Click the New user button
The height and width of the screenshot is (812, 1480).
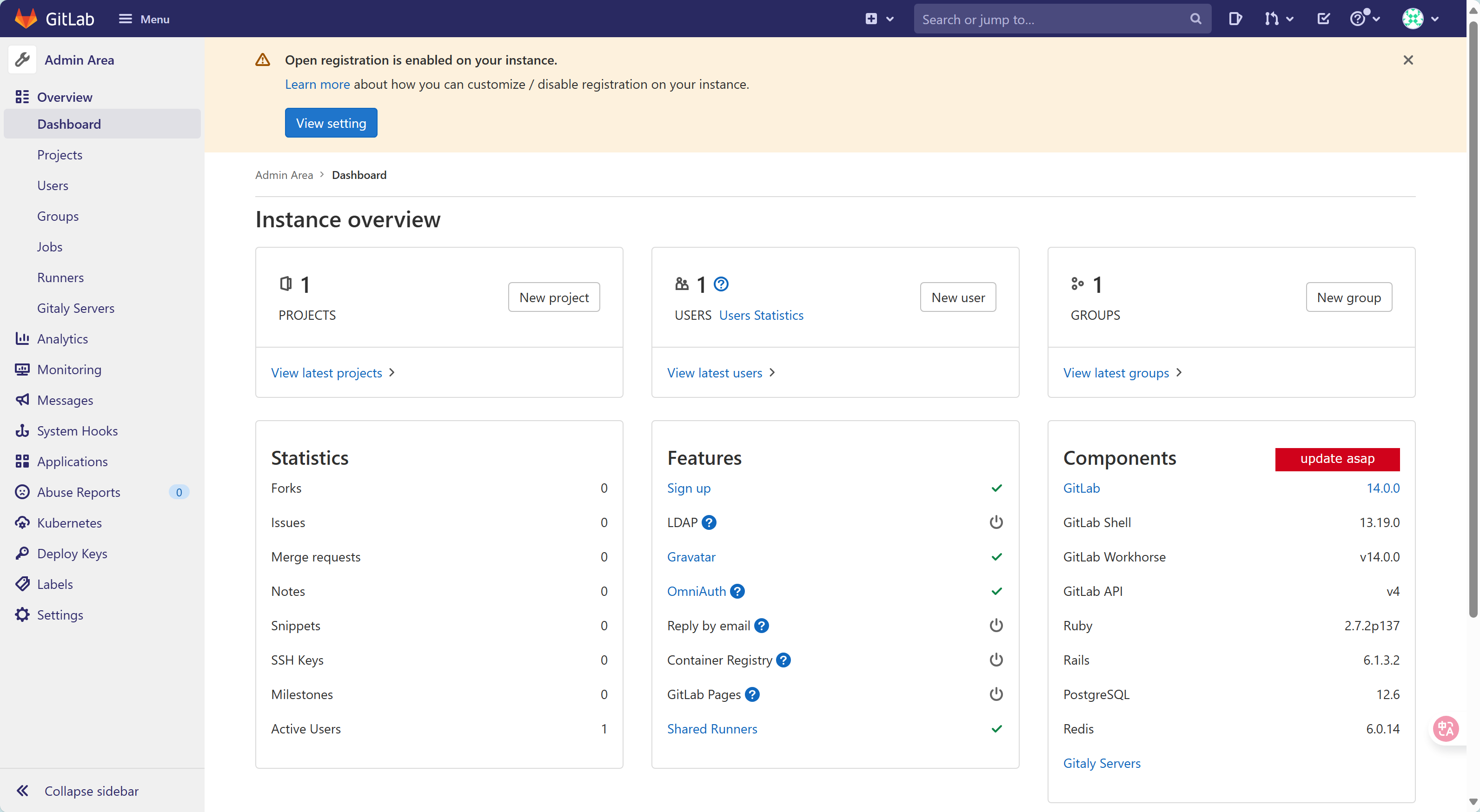pyautogui.click(x=958, y=297)
